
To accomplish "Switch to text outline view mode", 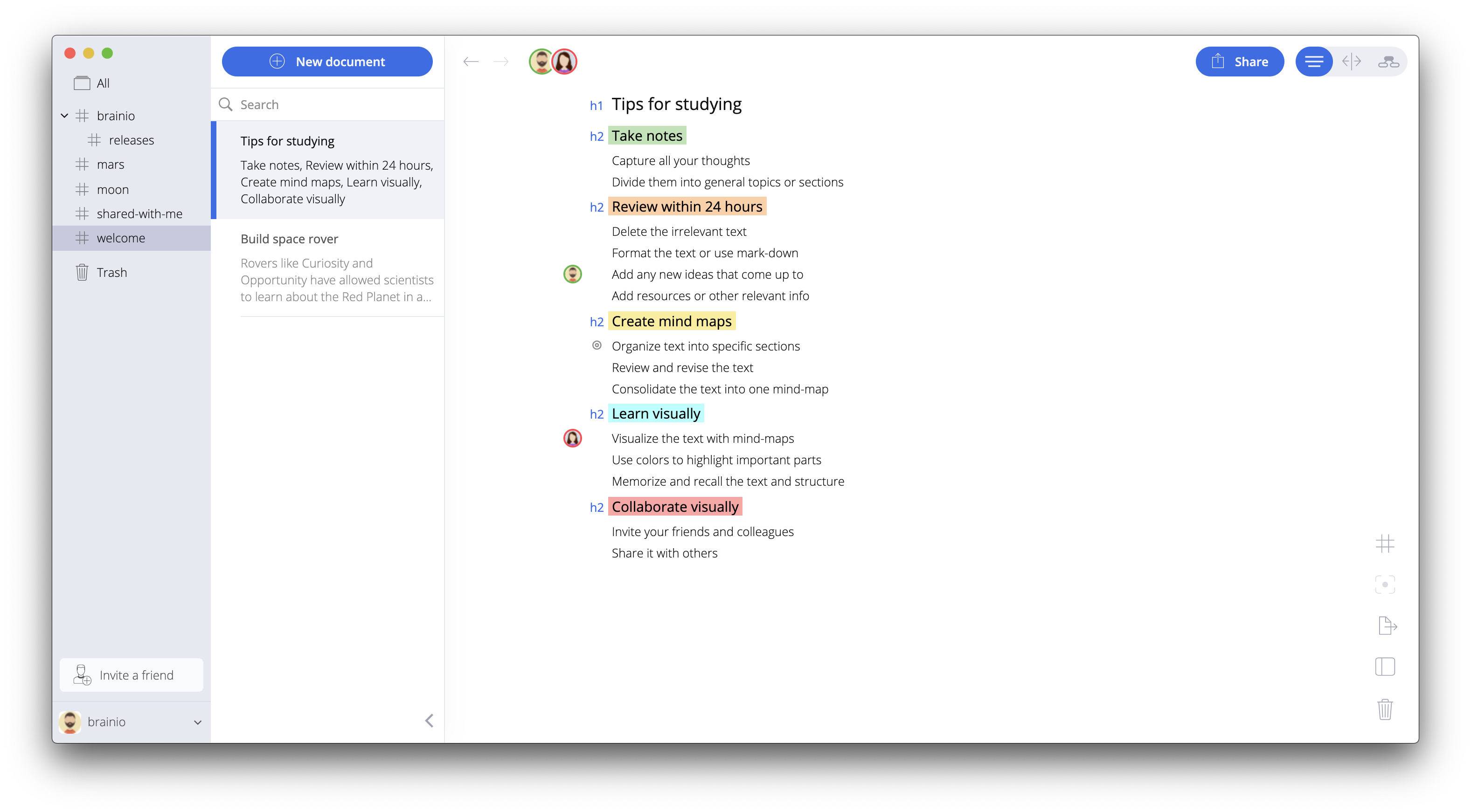I will pyautogui.click(x=1314, y=62).
